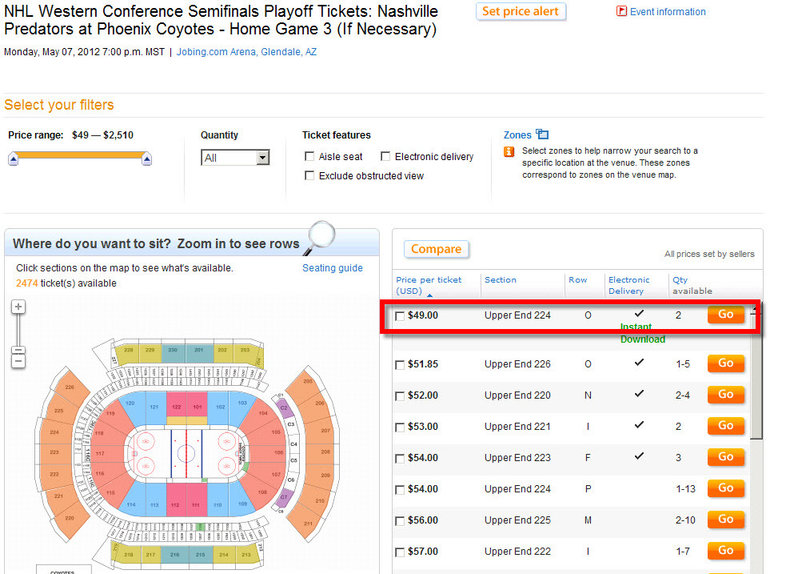Toggle Exclude obstructed view checkbox
Screen dimensions: 798x574
click(x=309, y=176)
